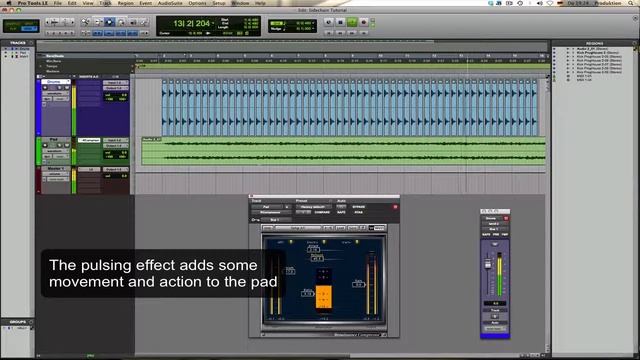This screenshot has height=360, width=640.
Task: Toggle BYPASS on the compressor plug-in
Action: click(358, 207)
